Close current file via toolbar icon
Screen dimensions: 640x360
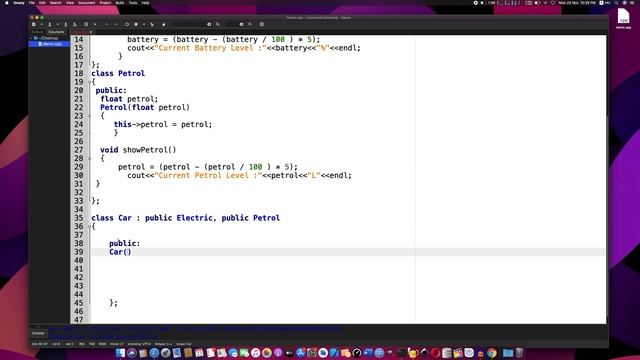pyautogui.click(x=95, y=24)
